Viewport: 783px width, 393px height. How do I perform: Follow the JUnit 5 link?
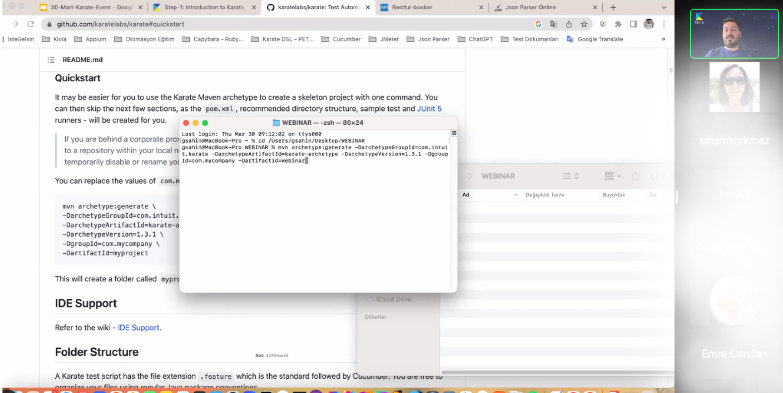[429, 108]
